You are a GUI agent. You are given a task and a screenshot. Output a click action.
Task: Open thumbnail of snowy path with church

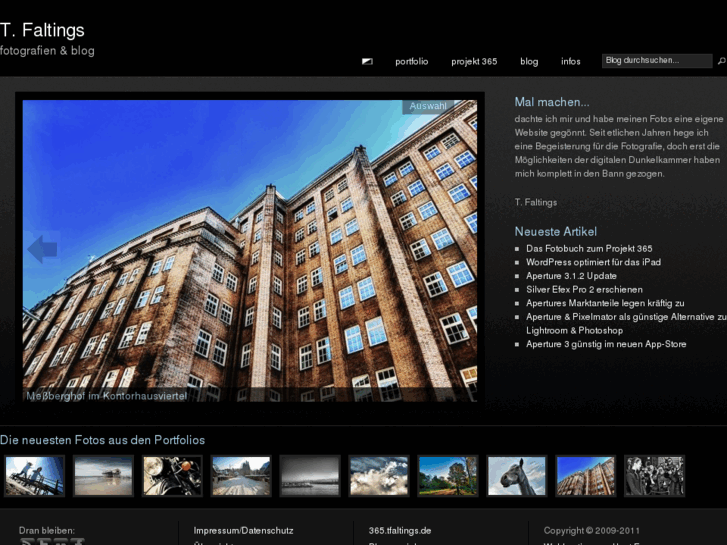point(241,476)
